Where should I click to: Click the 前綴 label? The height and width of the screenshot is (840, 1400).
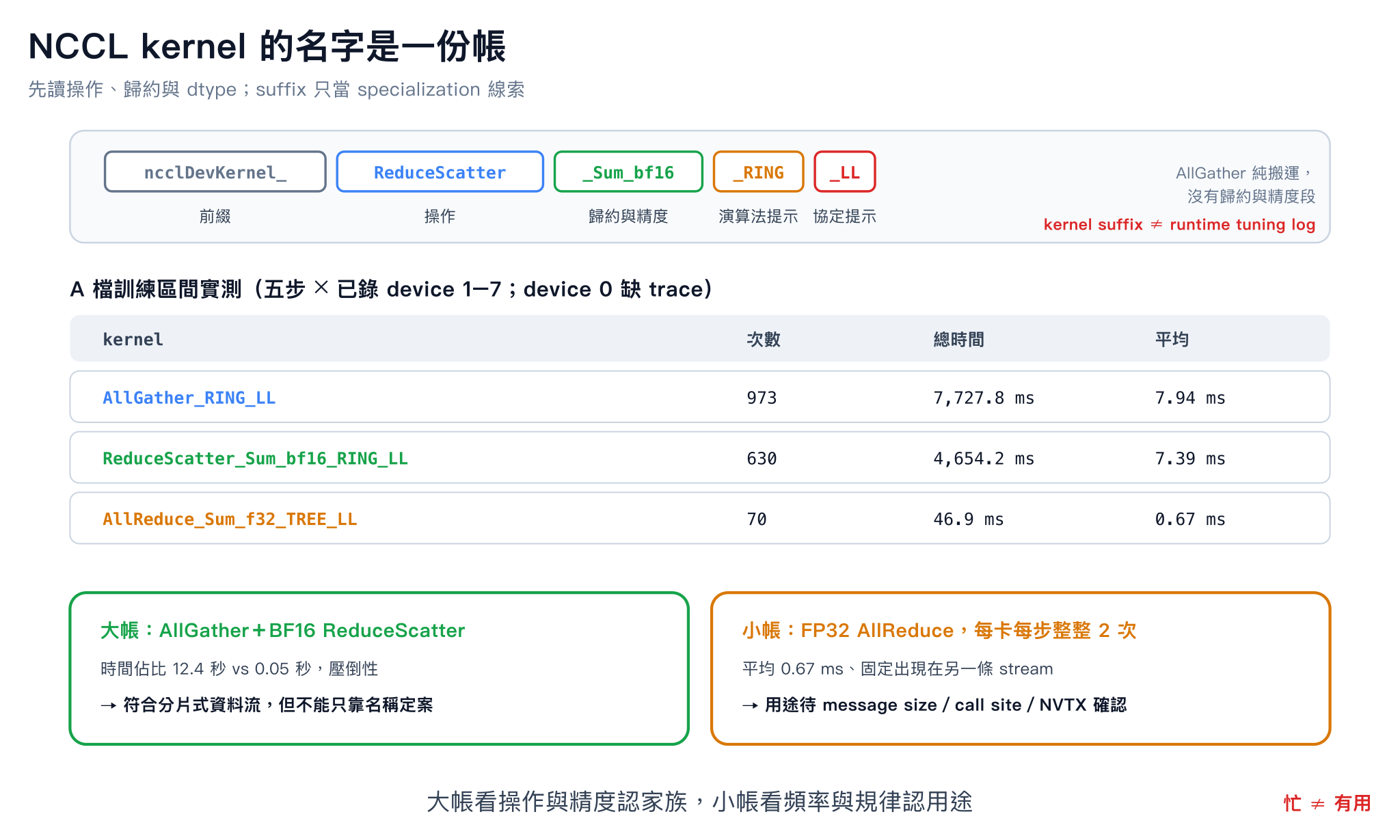pyautogui.click(x=215, y=217)
